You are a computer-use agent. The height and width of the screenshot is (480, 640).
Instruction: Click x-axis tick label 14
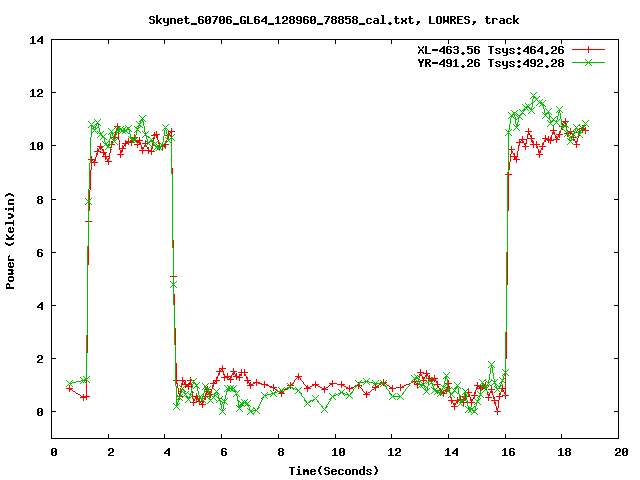point(451,452)
